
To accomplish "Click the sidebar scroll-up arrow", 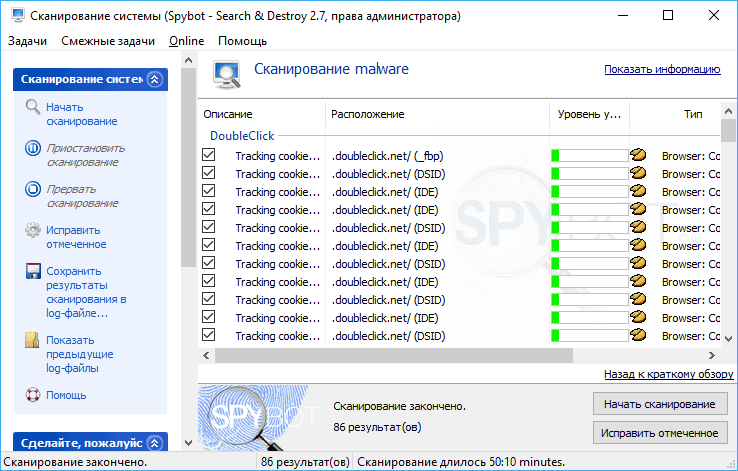I will tap(188, 60).
